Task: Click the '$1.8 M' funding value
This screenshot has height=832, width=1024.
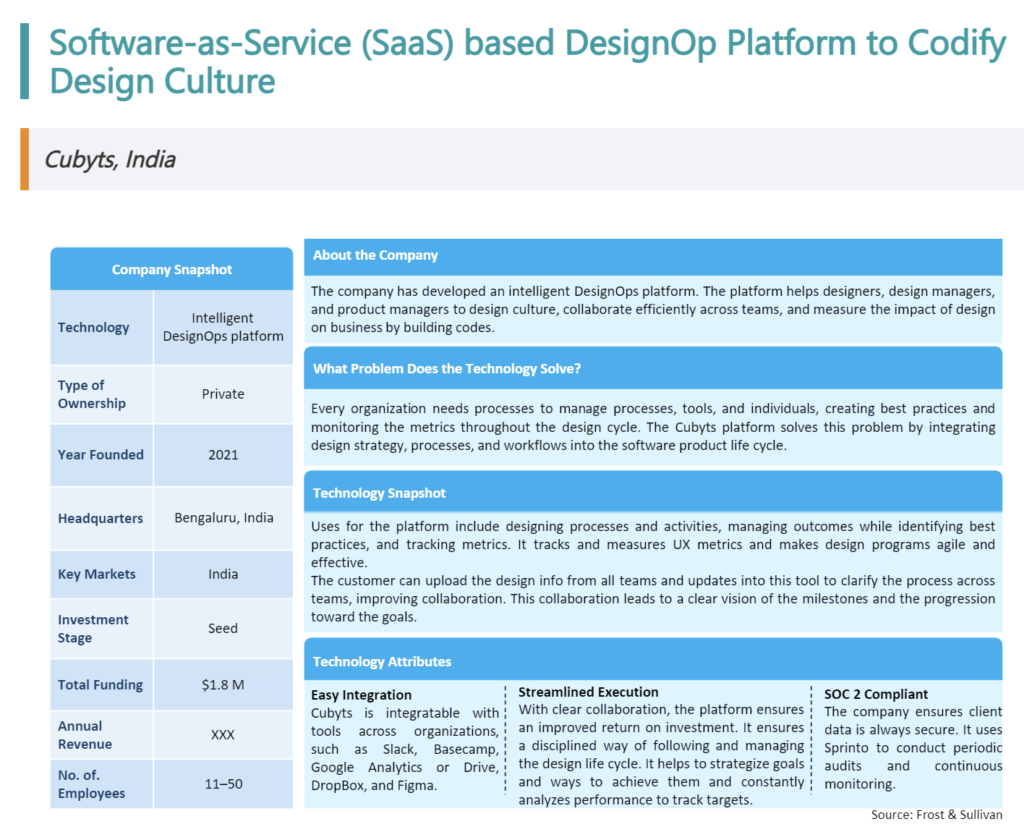Action: coord(223,684)
